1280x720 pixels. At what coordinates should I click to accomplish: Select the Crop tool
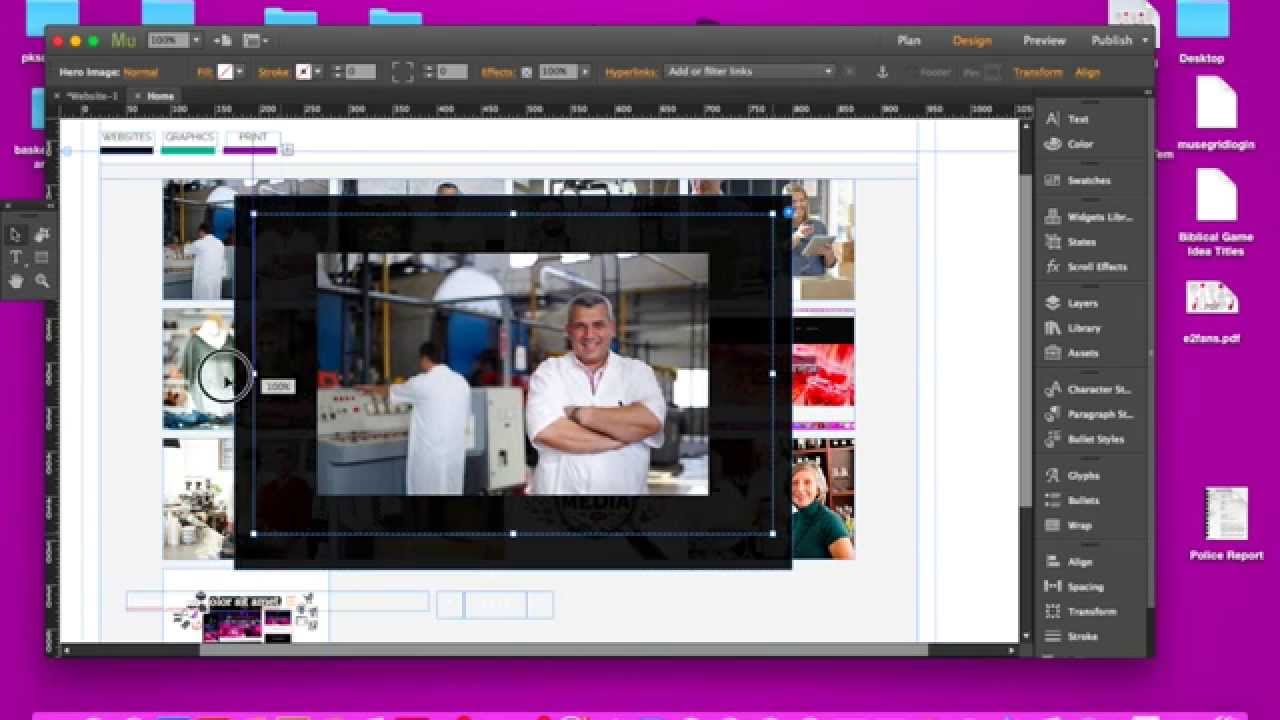(42, 235)
